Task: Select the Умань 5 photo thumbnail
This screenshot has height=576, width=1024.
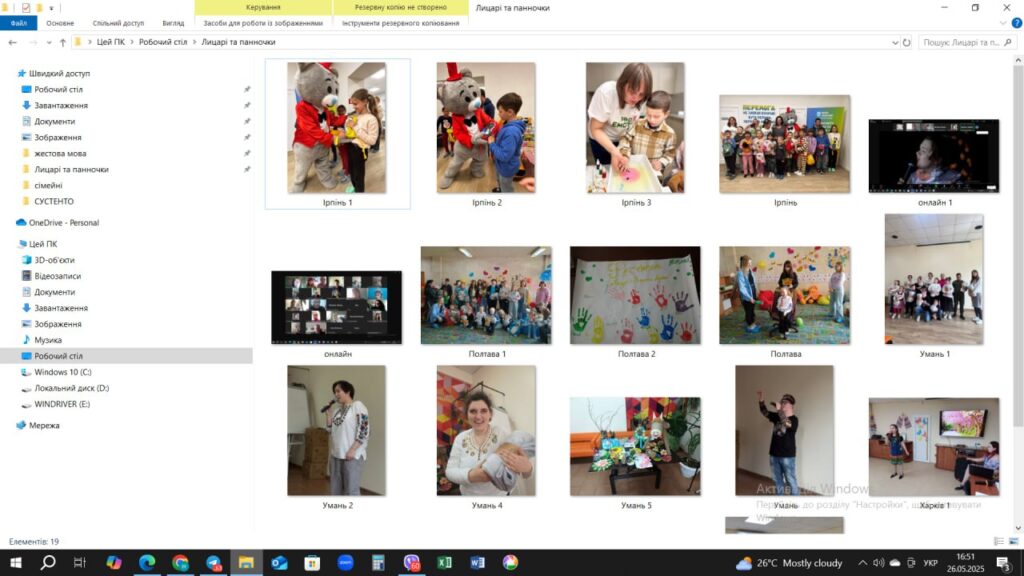Action: point(635,447)
